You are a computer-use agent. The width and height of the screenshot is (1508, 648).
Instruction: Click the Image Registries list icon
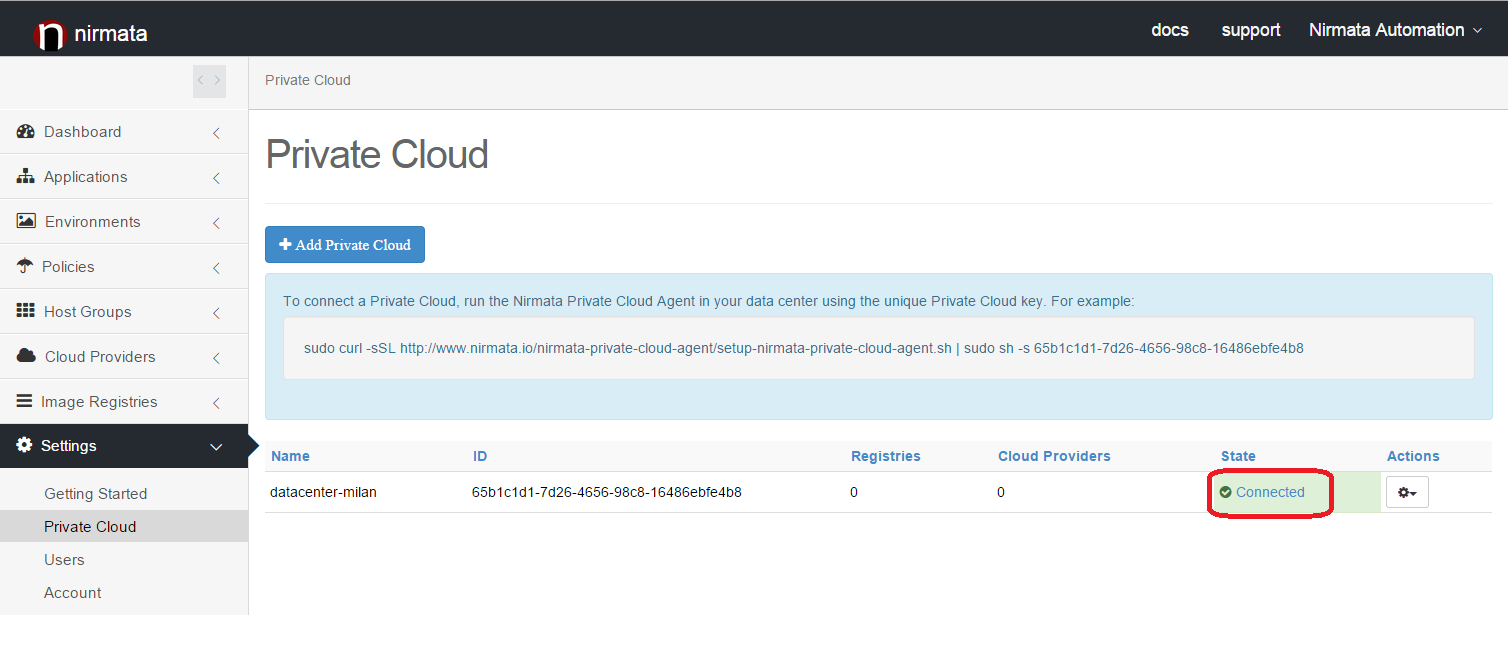(25, 401)
